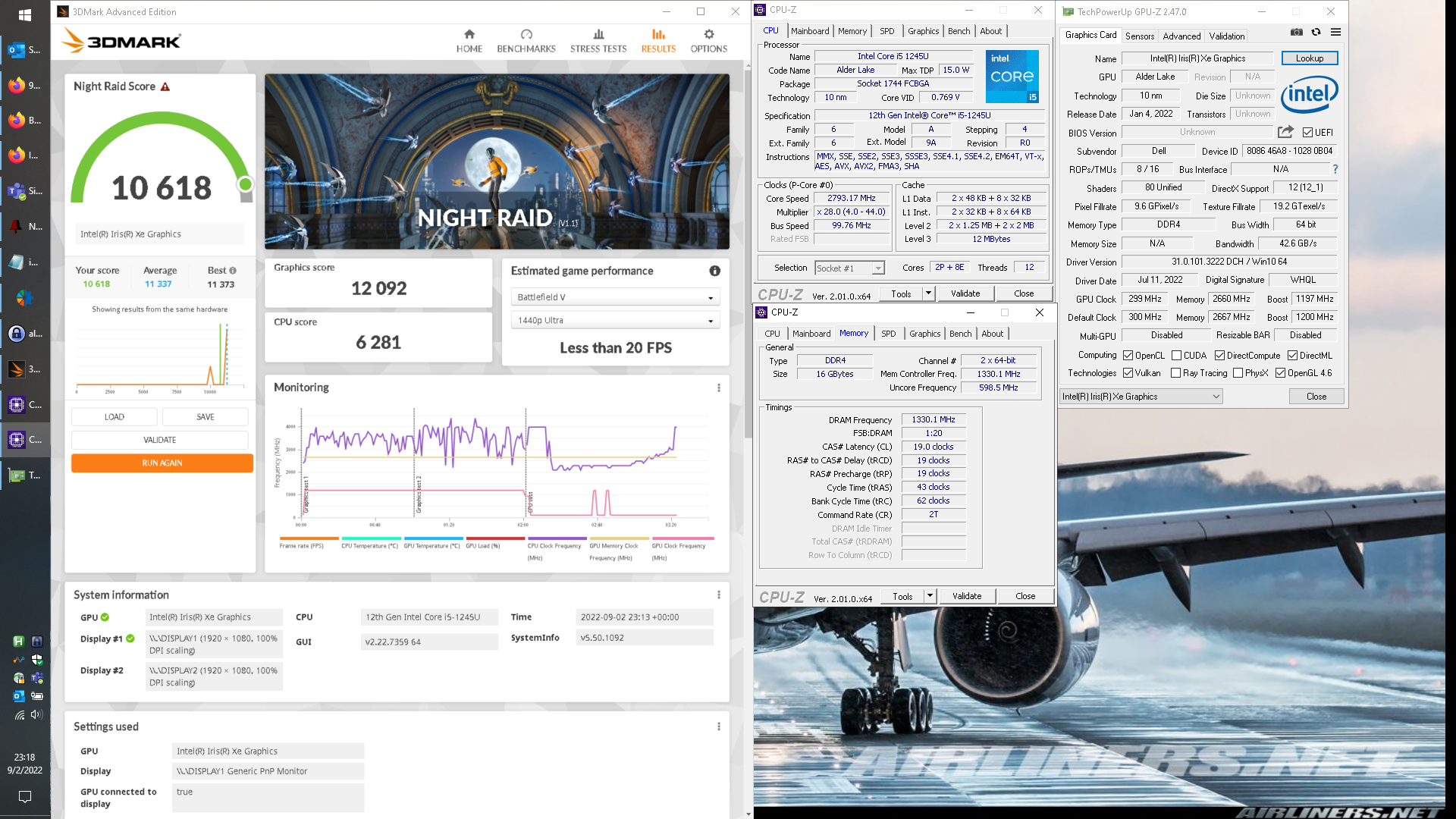
Task: Switch to Validation tab in GPU-Z
Action: (x=1226, y=36)
